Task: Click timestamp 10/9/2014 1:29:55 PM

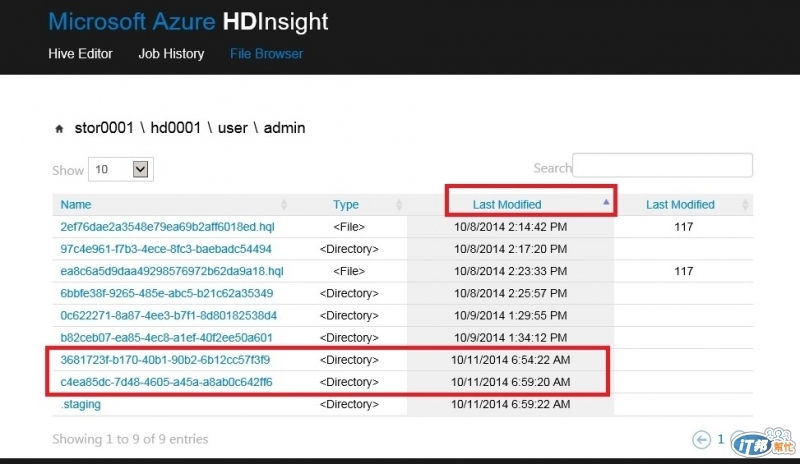Action: [x=511, y=315]
